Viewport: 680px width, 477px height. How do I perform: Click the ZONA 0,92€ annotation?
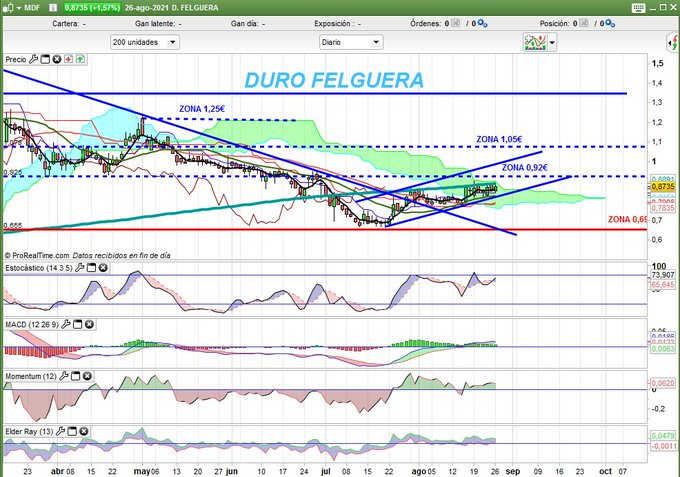525,167
